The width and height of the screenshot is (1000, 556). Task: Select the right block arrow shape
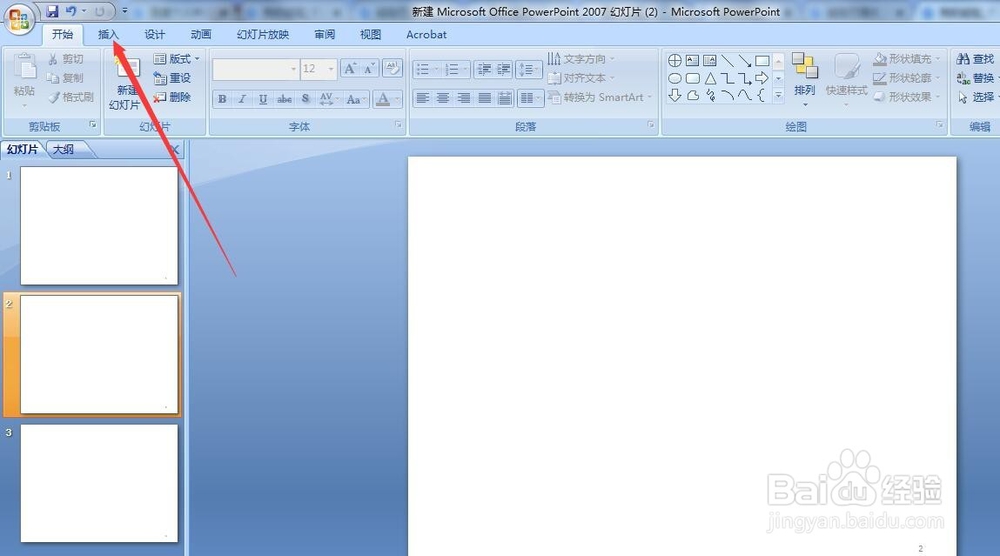click(x=762, y=78)
